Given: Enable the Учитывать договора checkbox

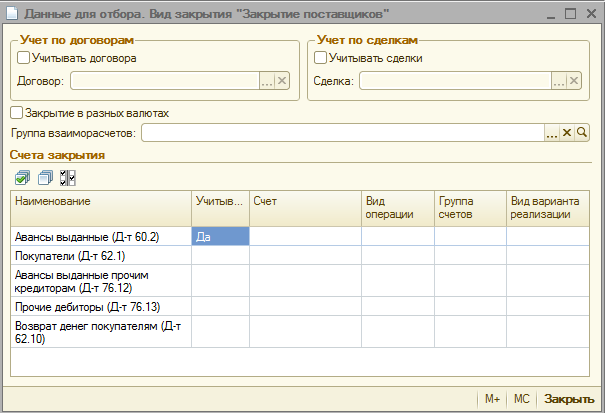Looking at the screenshot, I should point(24,58).
